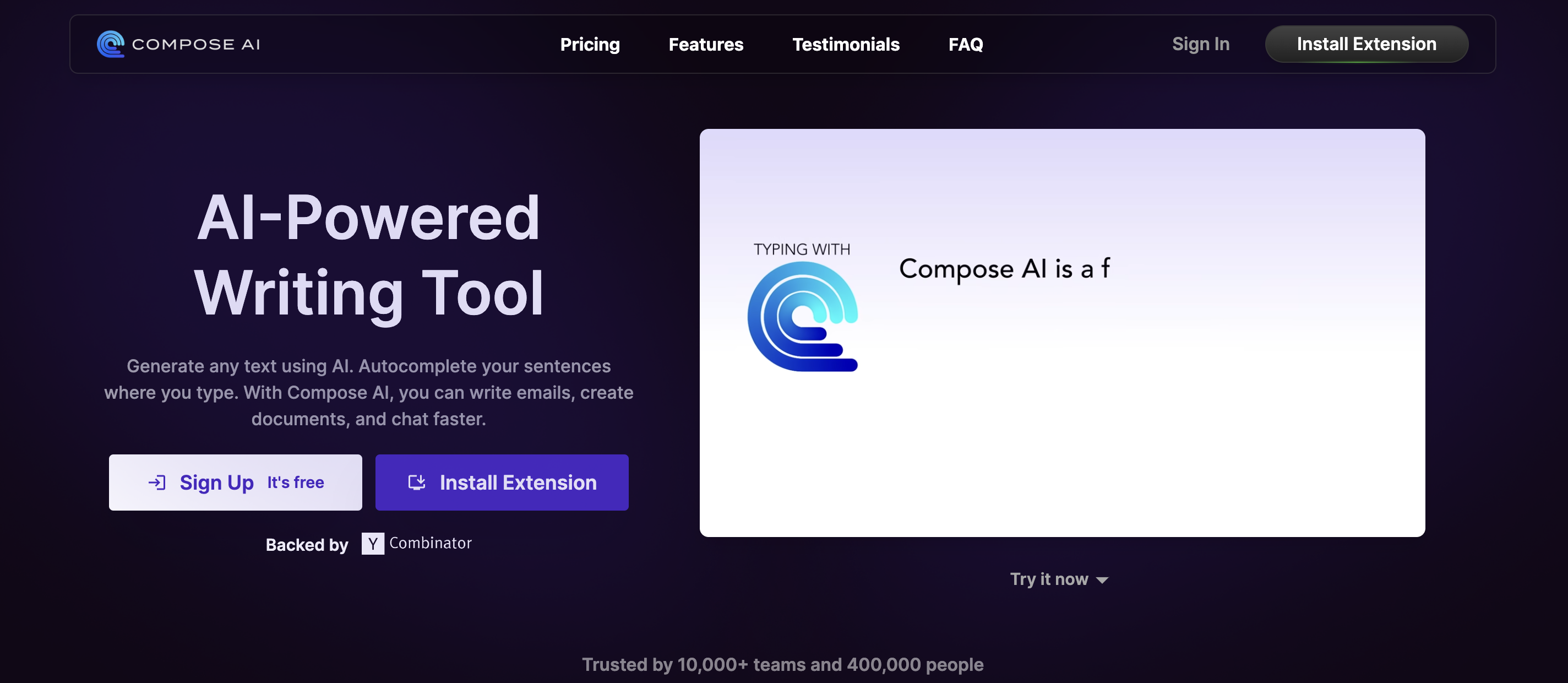Open the FAQ section from the navbar
Image resolution: width=1568 pixels, height=683 pixels.
(965, 45)
